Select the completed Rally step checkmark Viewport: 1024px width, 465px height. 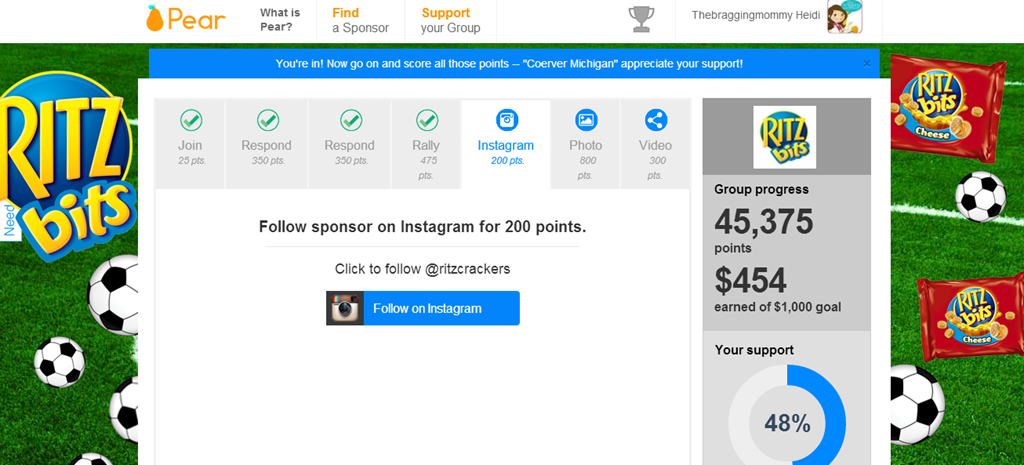427,120
